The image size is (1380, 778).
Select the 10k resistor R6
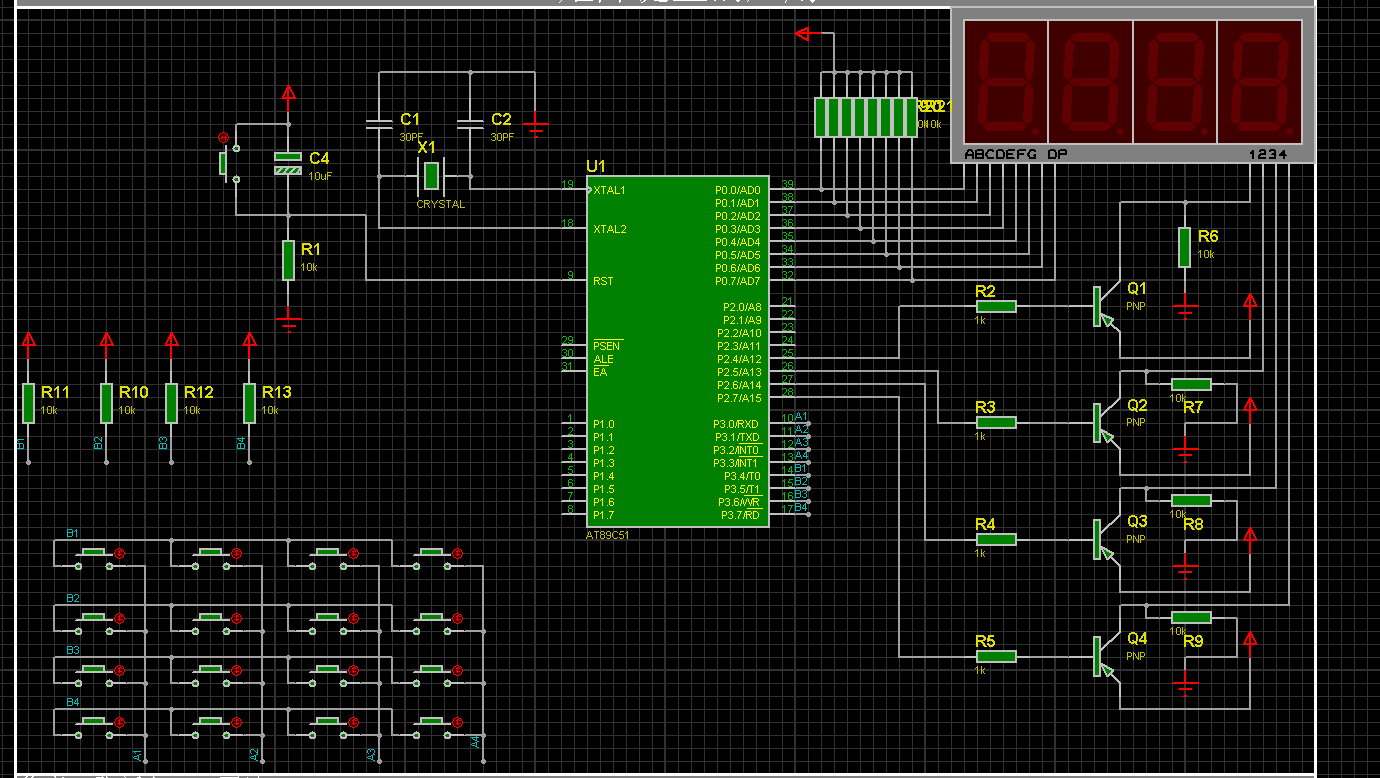[x=1185, y=247]
